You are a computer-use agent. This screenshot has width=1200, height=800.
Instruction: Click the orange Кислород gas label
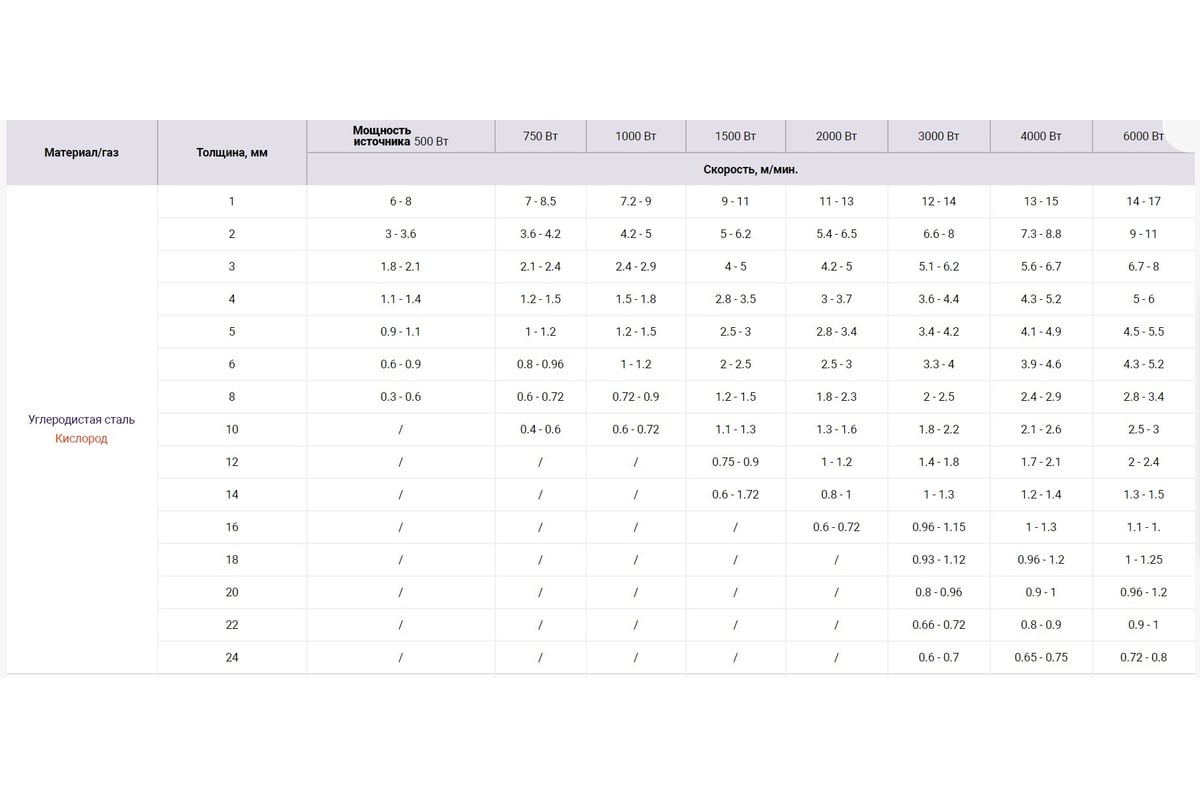(81, 438)
